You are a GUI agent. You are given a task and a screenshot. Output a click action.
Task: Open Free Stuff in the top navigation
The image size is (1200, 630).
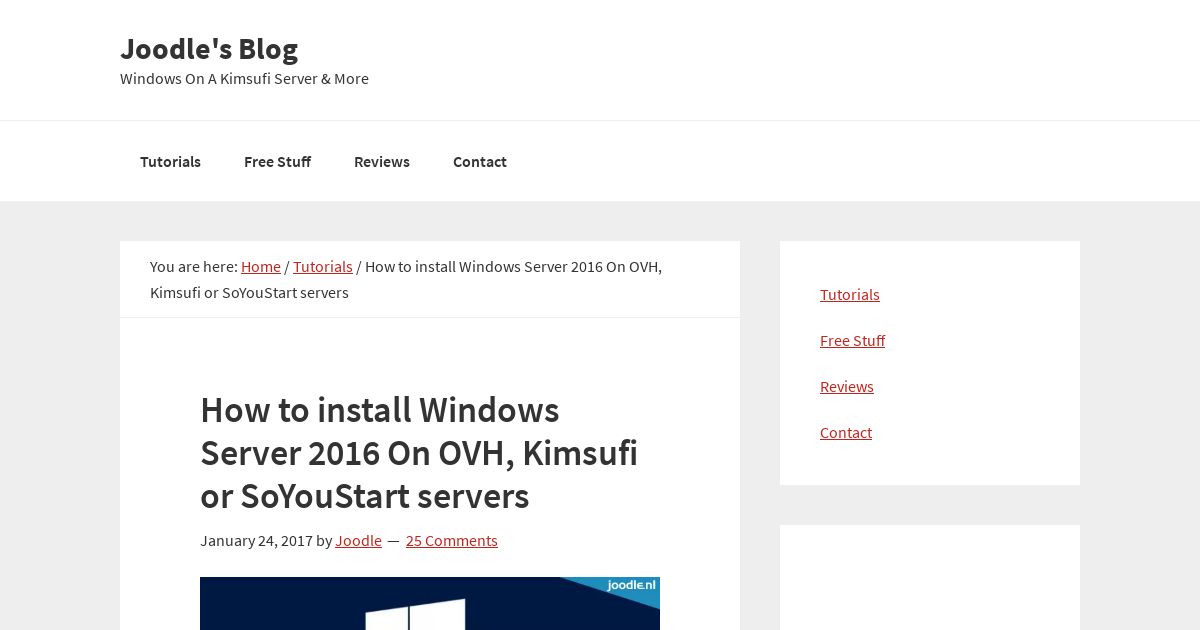(277, 161)
